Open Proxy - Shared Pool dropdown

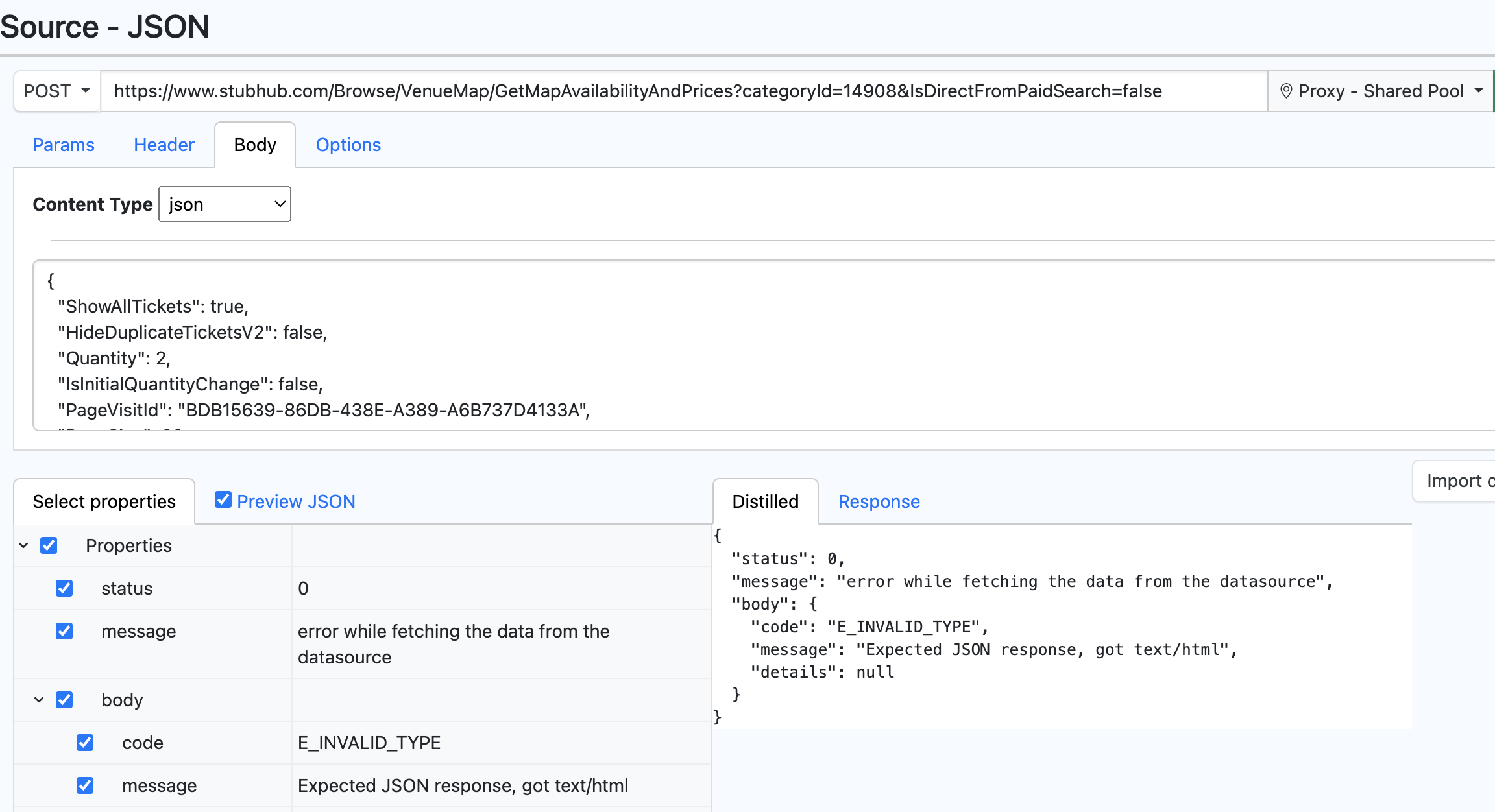pos(1380,91)
